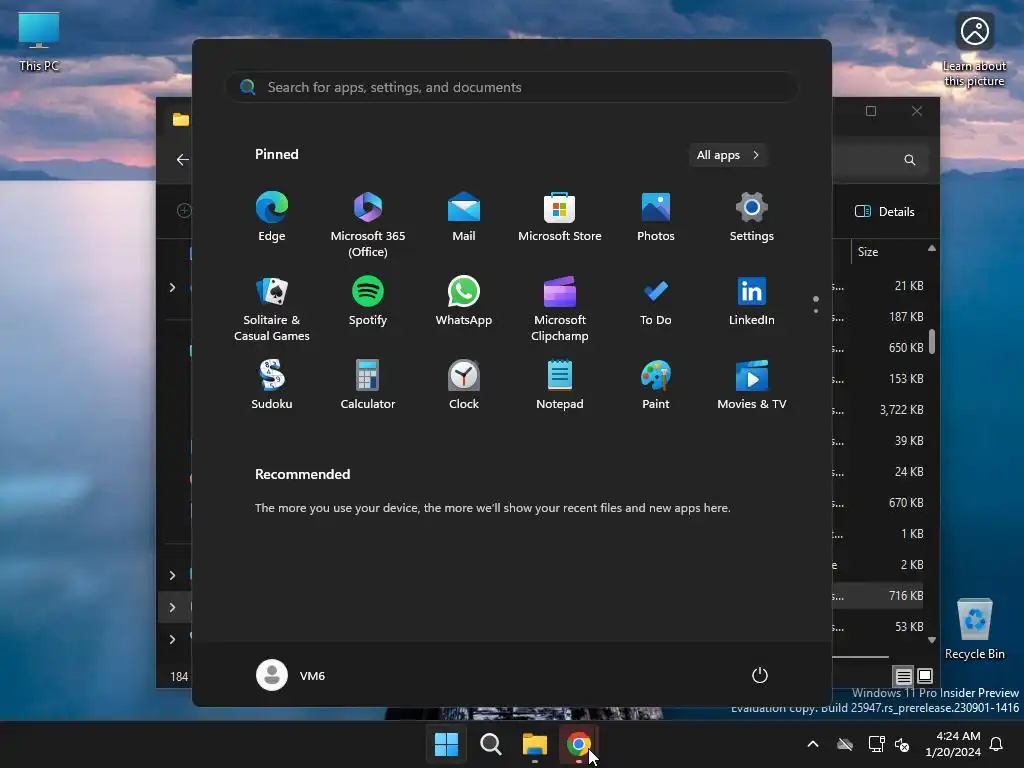Image resolution: width=1024 pixels, height=768 pixels.
Task: Launch WhatsApp from Start menu
Action: 464,301
